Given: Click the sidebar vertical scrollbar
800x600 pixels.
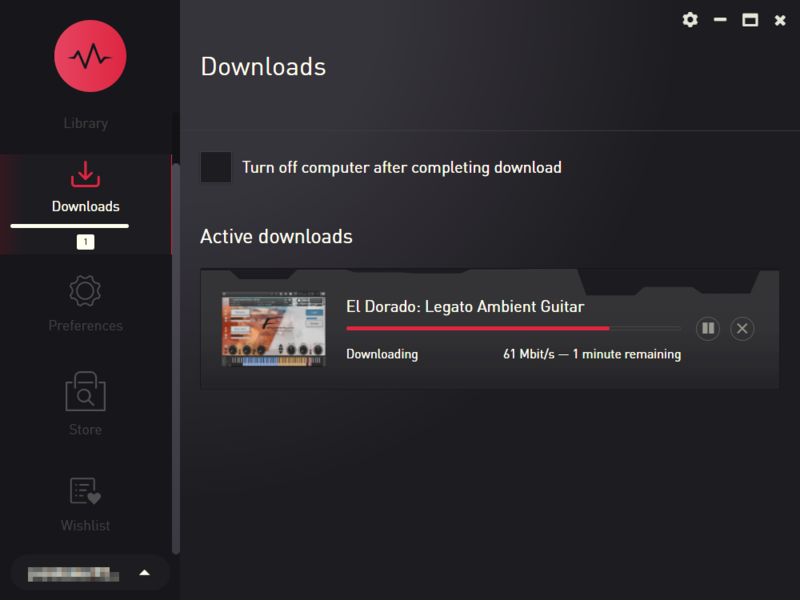Looking at the screenshot, I should [176, 358].
